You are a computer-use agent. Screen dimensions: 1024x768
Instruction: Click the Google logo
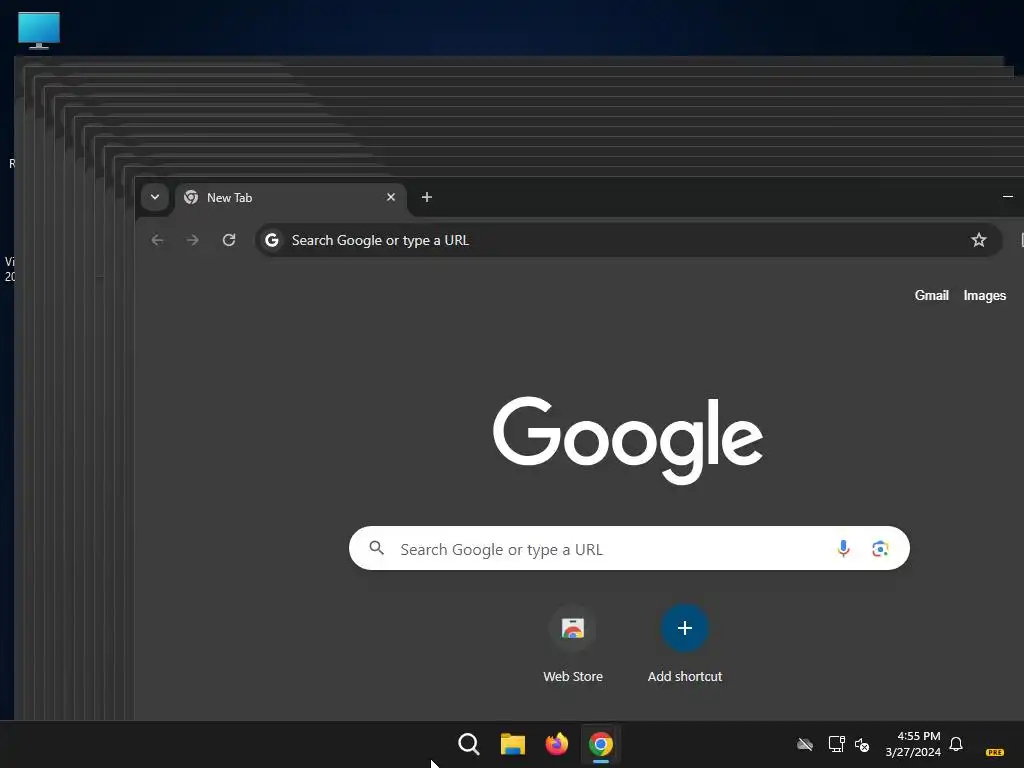(x=628, y=440)
